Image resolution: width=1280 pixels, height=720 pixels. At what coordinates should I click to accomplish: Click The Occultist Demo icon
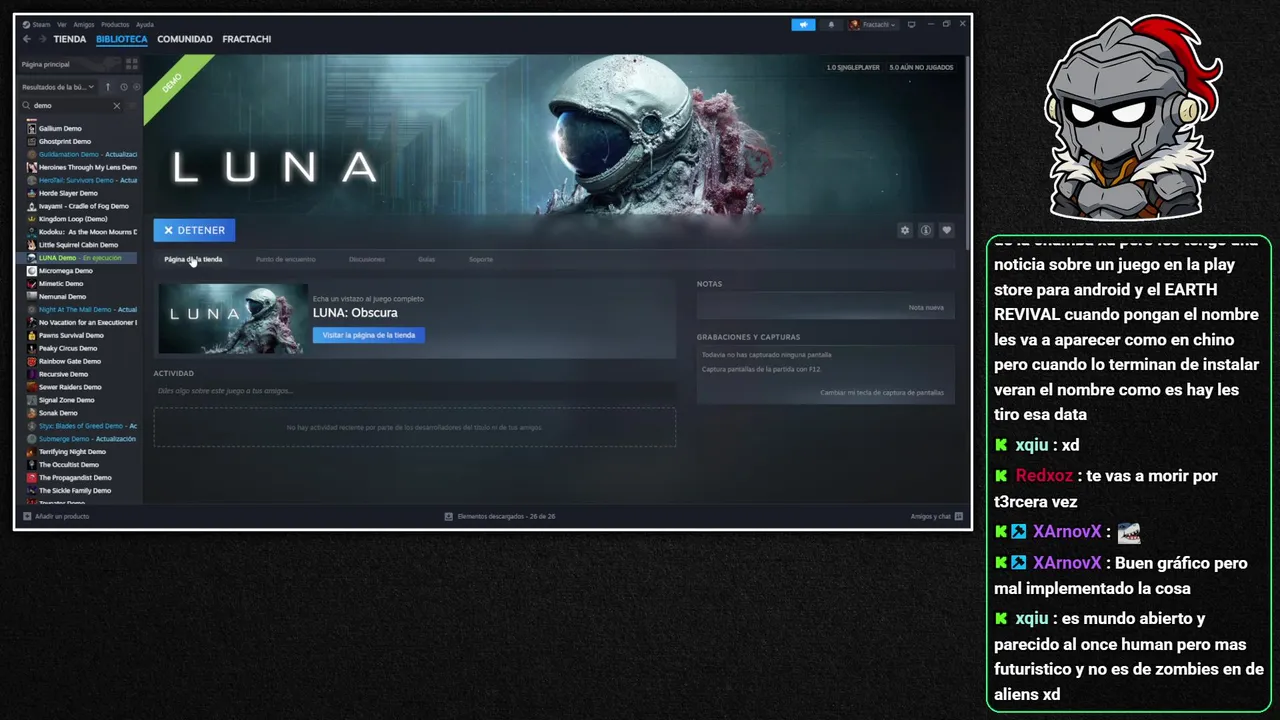pos(32,465)
